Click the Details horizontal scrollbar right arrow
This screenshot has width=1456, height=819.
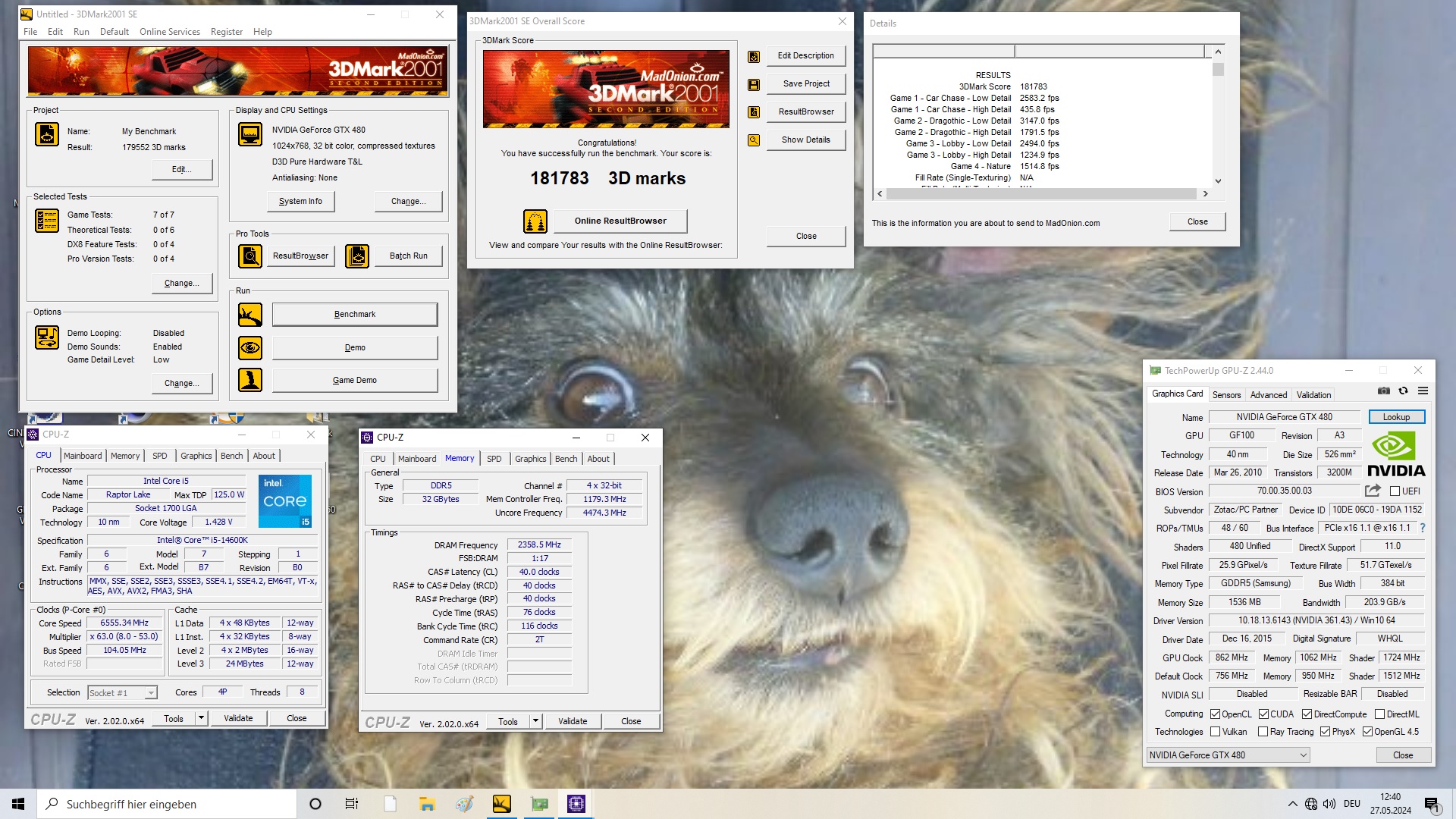pos(1205,194)
